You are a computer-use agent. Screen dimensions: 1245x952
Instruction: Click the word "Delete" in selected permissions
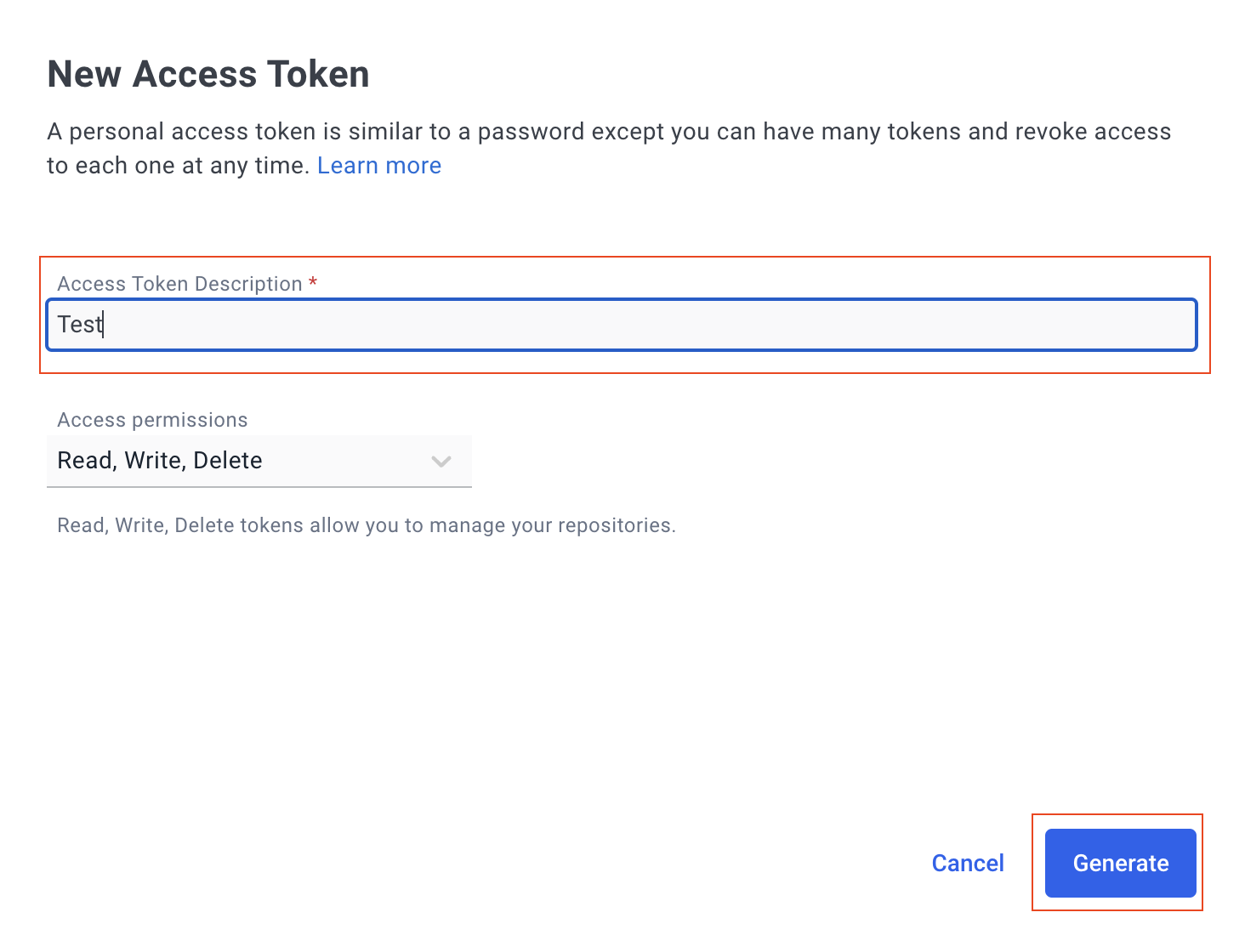[228, 461]
